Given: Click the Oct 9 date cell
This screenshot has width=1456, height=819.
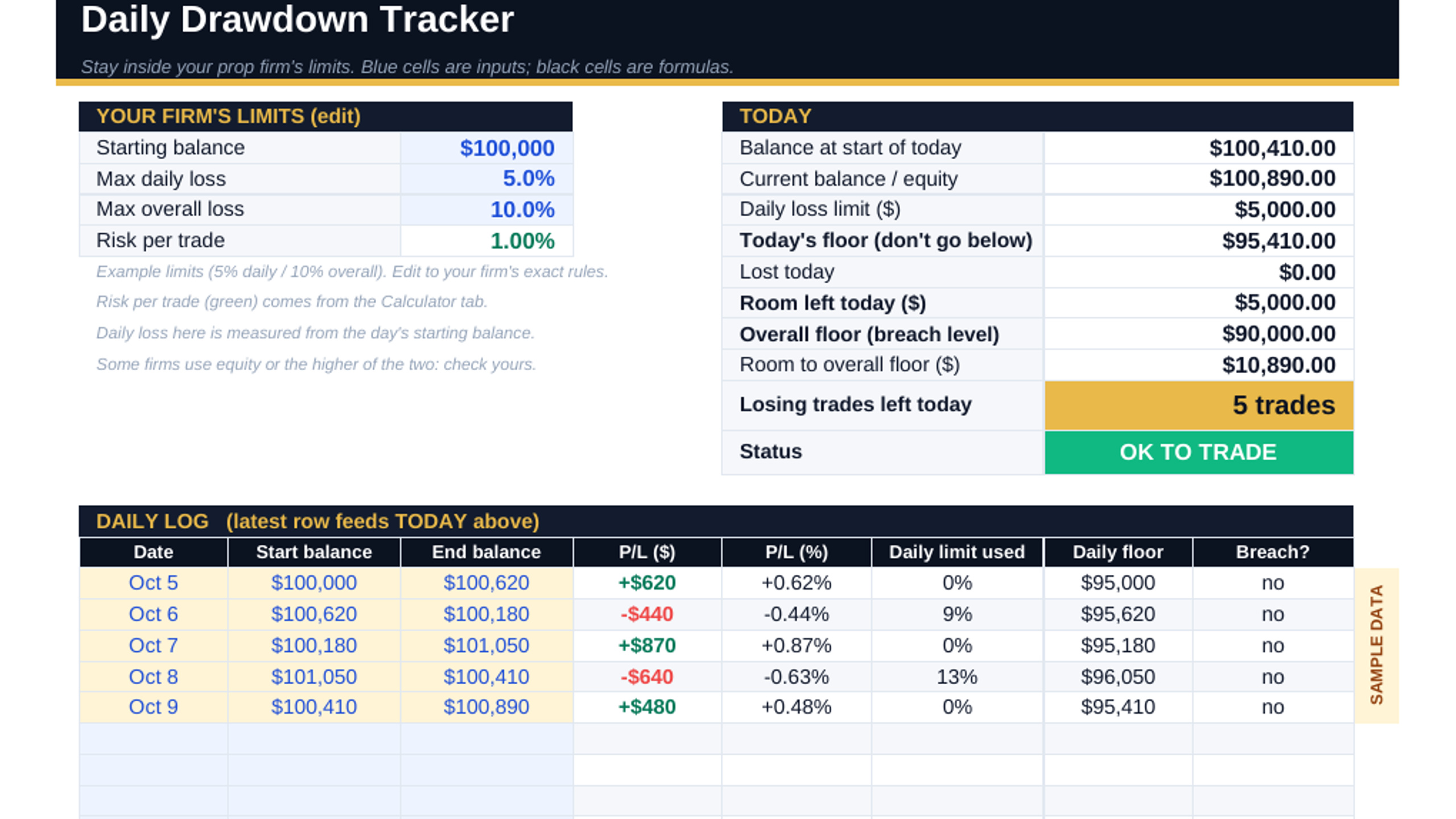Looking at the screenshot, I should [154, 707].
